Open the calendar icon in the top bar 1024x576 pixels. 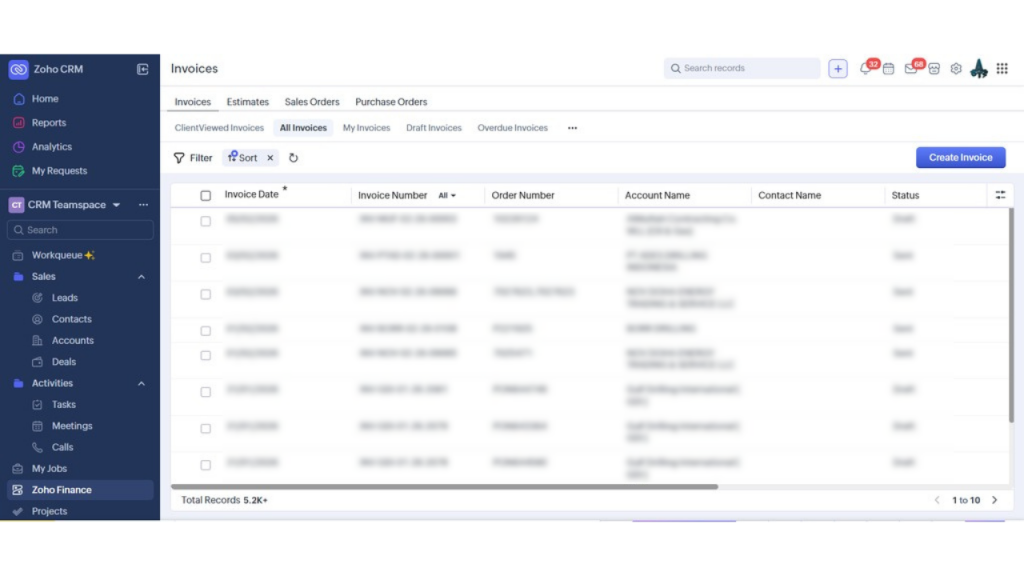pos(888,69)
